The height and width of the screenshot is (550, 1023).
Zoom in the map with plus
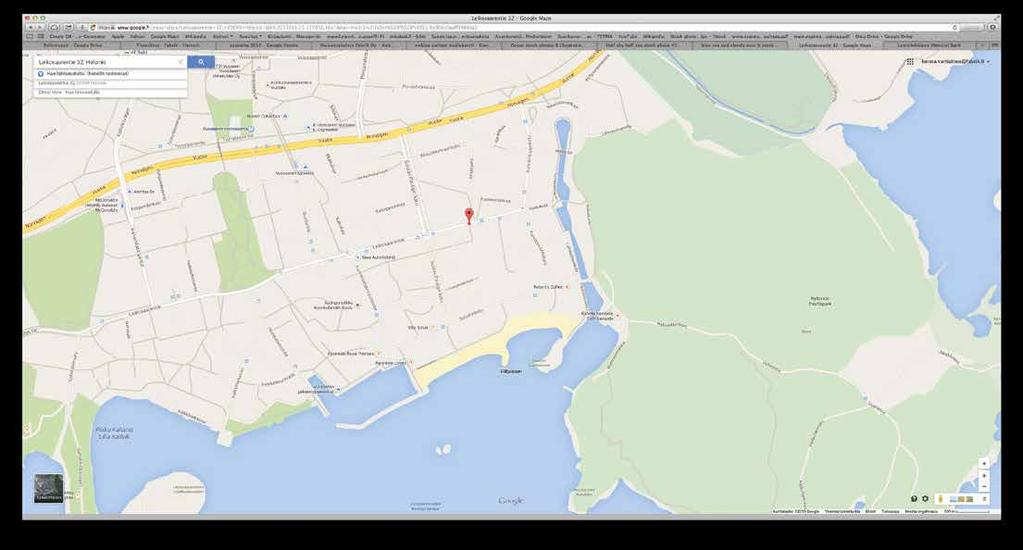tap(984, 476)
